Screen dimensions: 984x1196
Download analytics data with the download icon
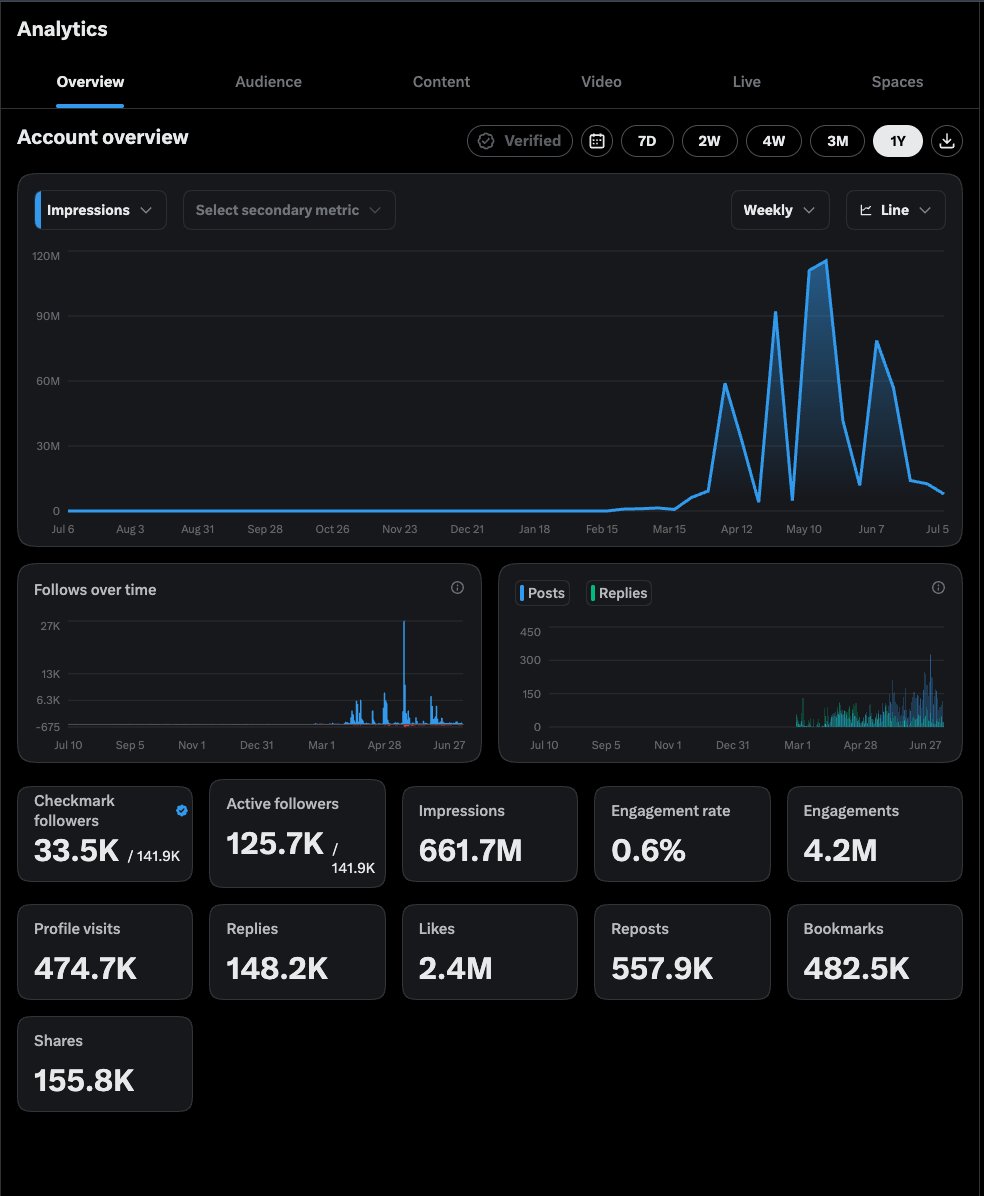pos(947,141)
